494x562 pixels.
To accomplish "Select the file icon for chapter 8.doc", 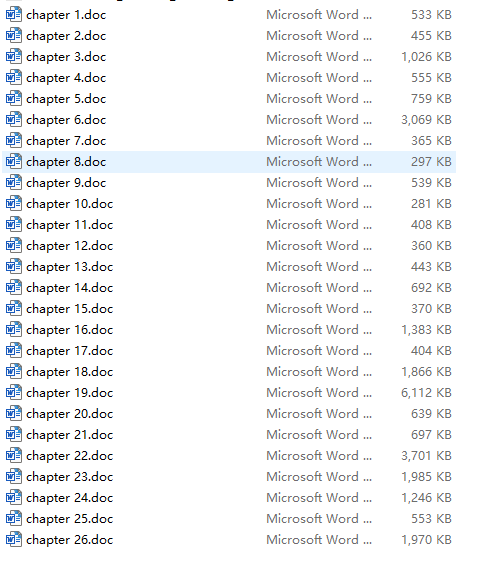I will coord(14,162).
